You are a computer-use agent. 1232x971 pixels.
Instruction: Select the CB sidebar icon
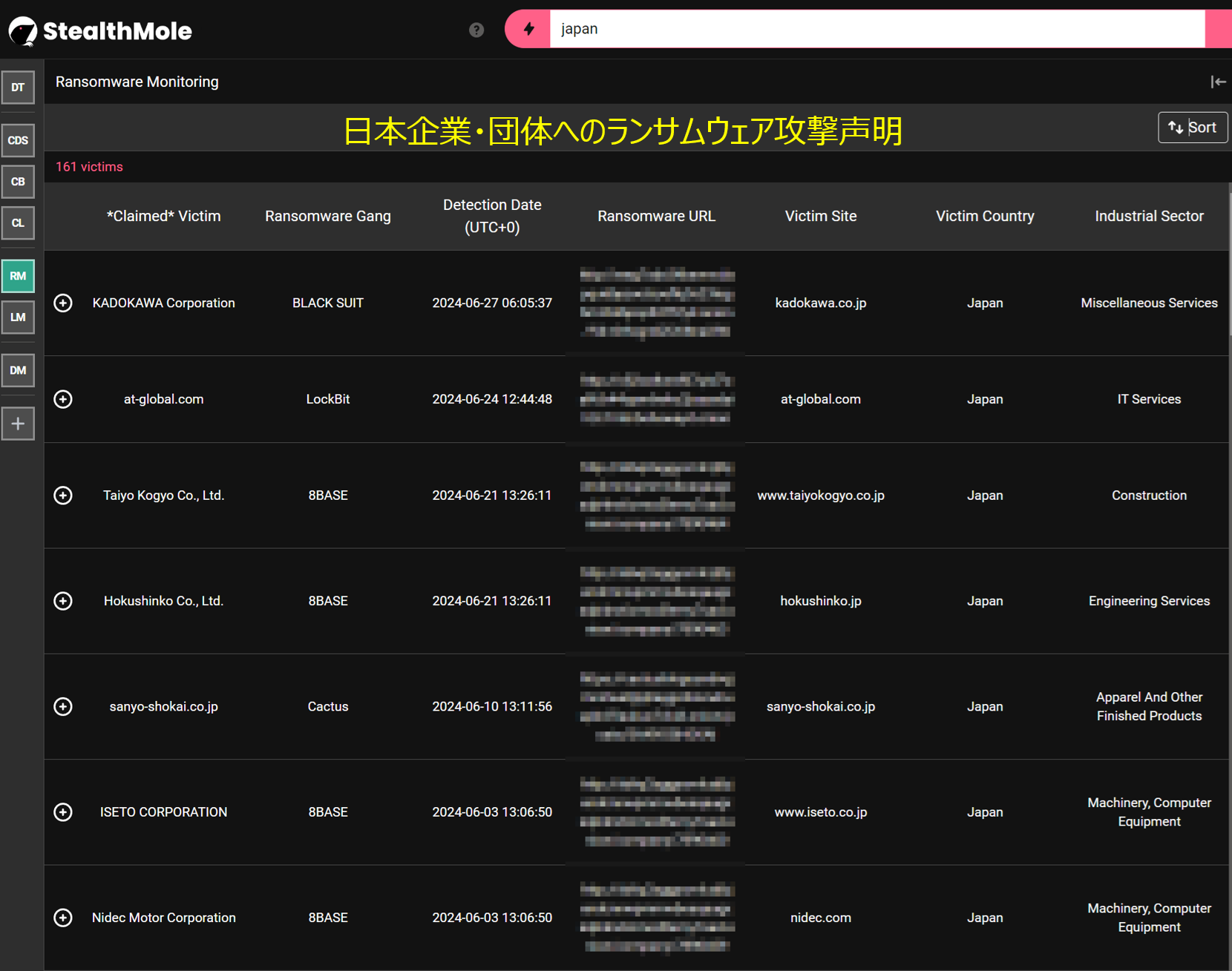click(18, 182)
